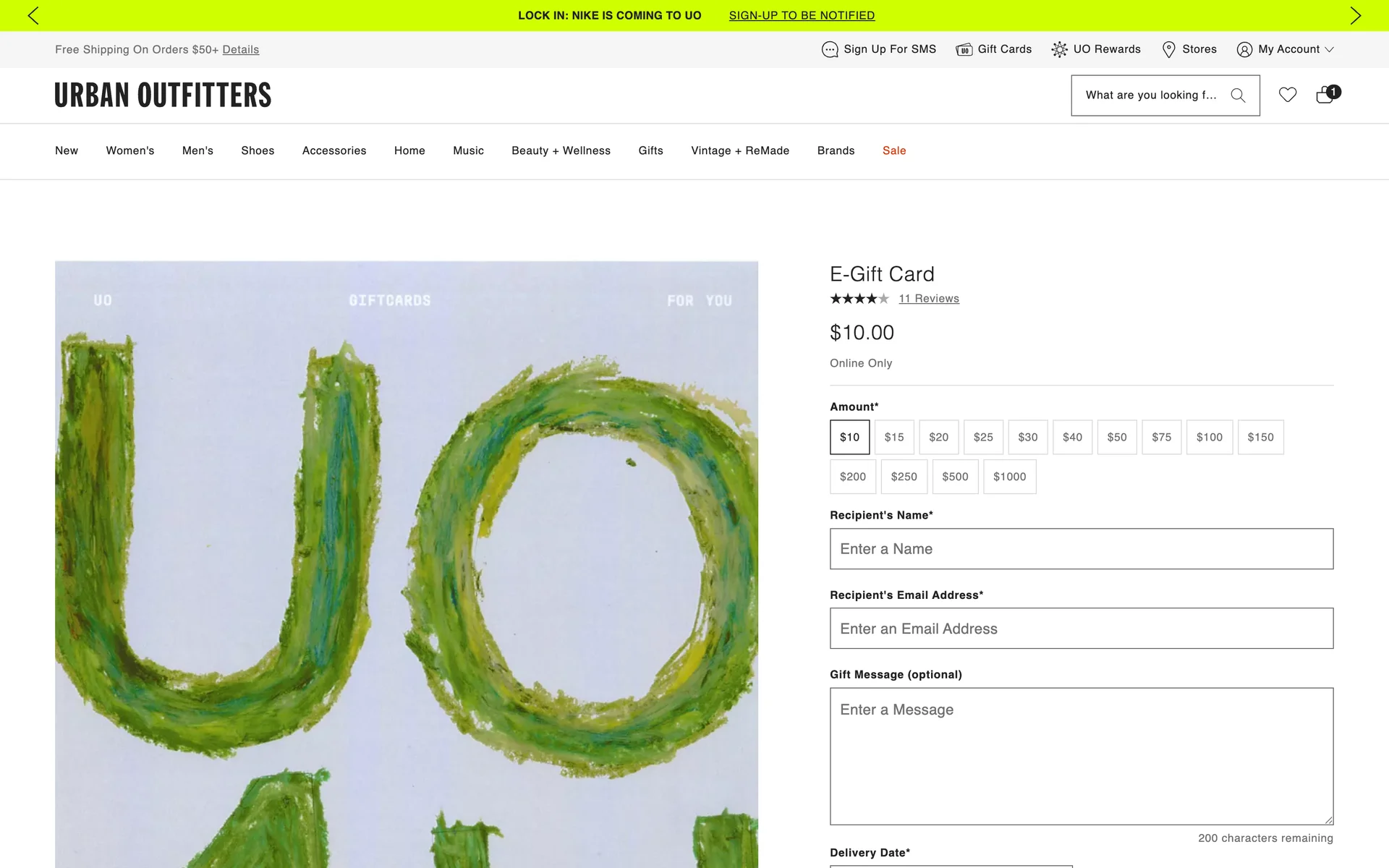The height and width of the screenshot is (868, 1389).
Task: Click the Stores location pin icon
Action: (x=1168, y=49)
